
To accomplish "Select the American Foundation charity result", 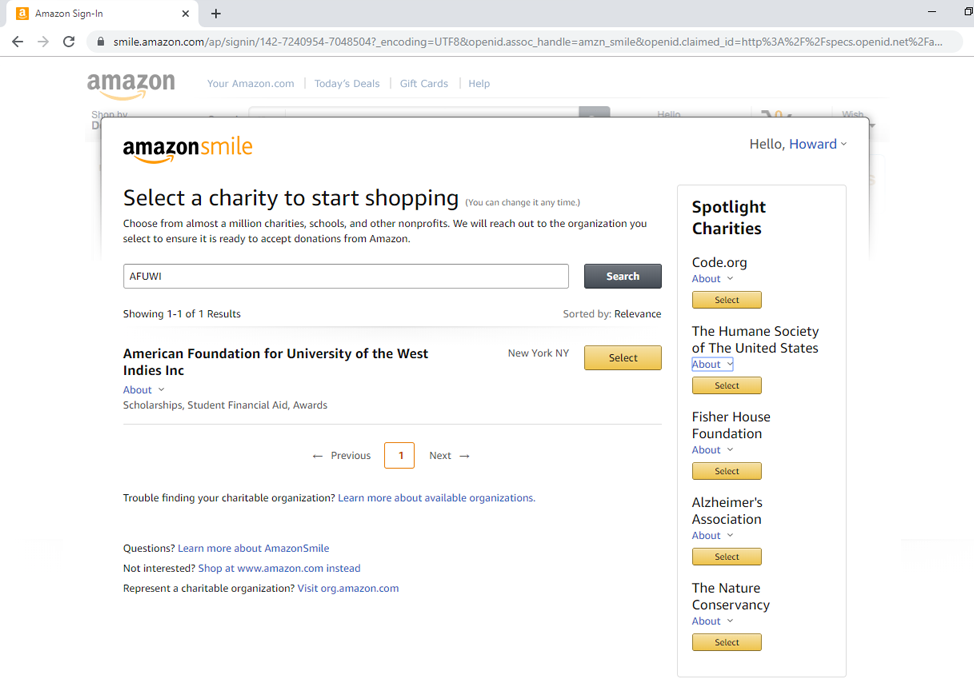I will (x=622, y=358).
